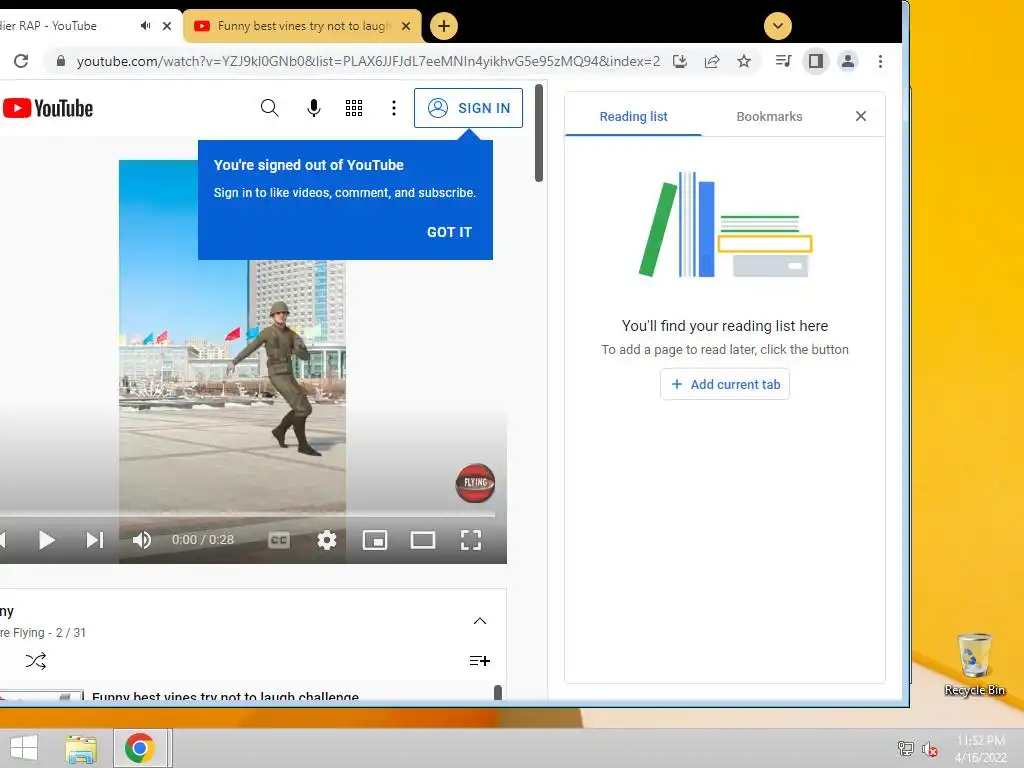Save playlist with the add icon
Image resolution: width=1024 pixels, height=768 pixels.
[x=480, y=661]
